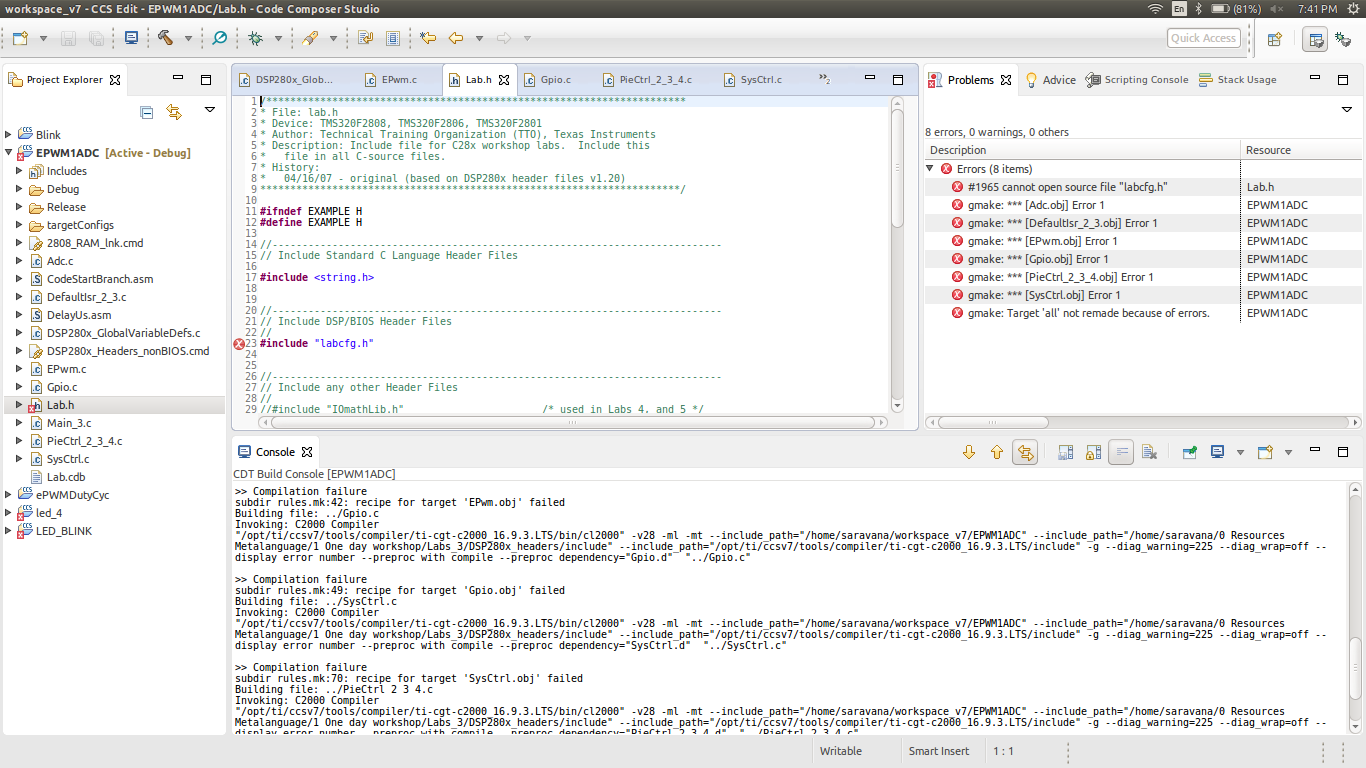Screen dimensions: 1366x768
Task: Expand the Debug folder
Action: point(20,189)
